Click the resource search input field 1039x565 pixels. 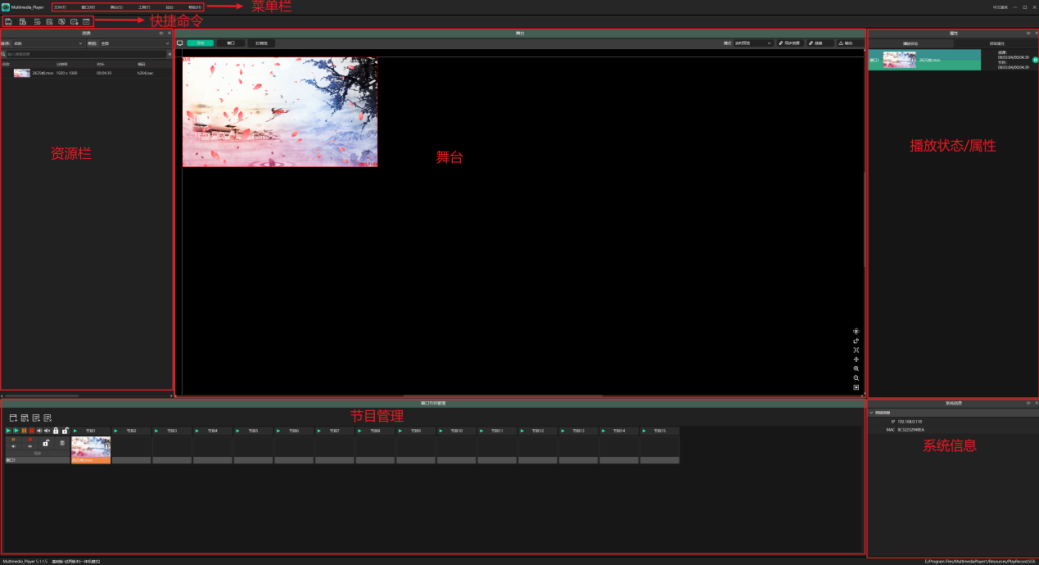point(85,54)
